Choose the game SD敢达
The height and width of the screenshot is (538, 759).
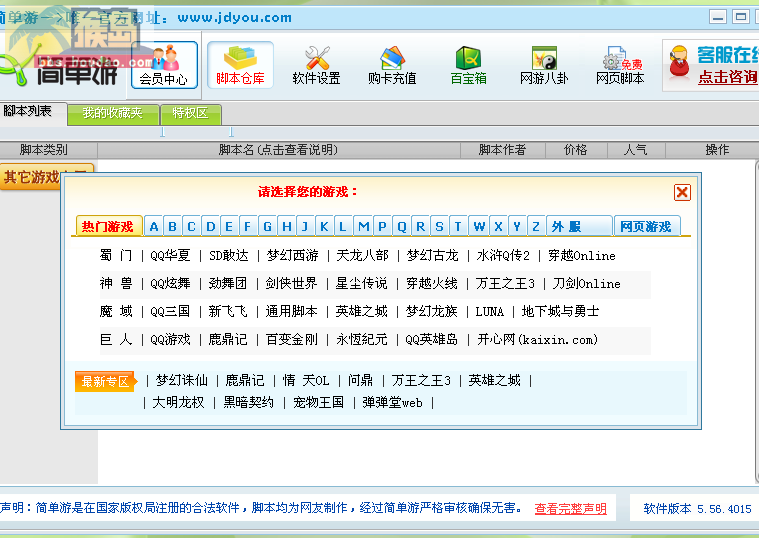(228, 255)
